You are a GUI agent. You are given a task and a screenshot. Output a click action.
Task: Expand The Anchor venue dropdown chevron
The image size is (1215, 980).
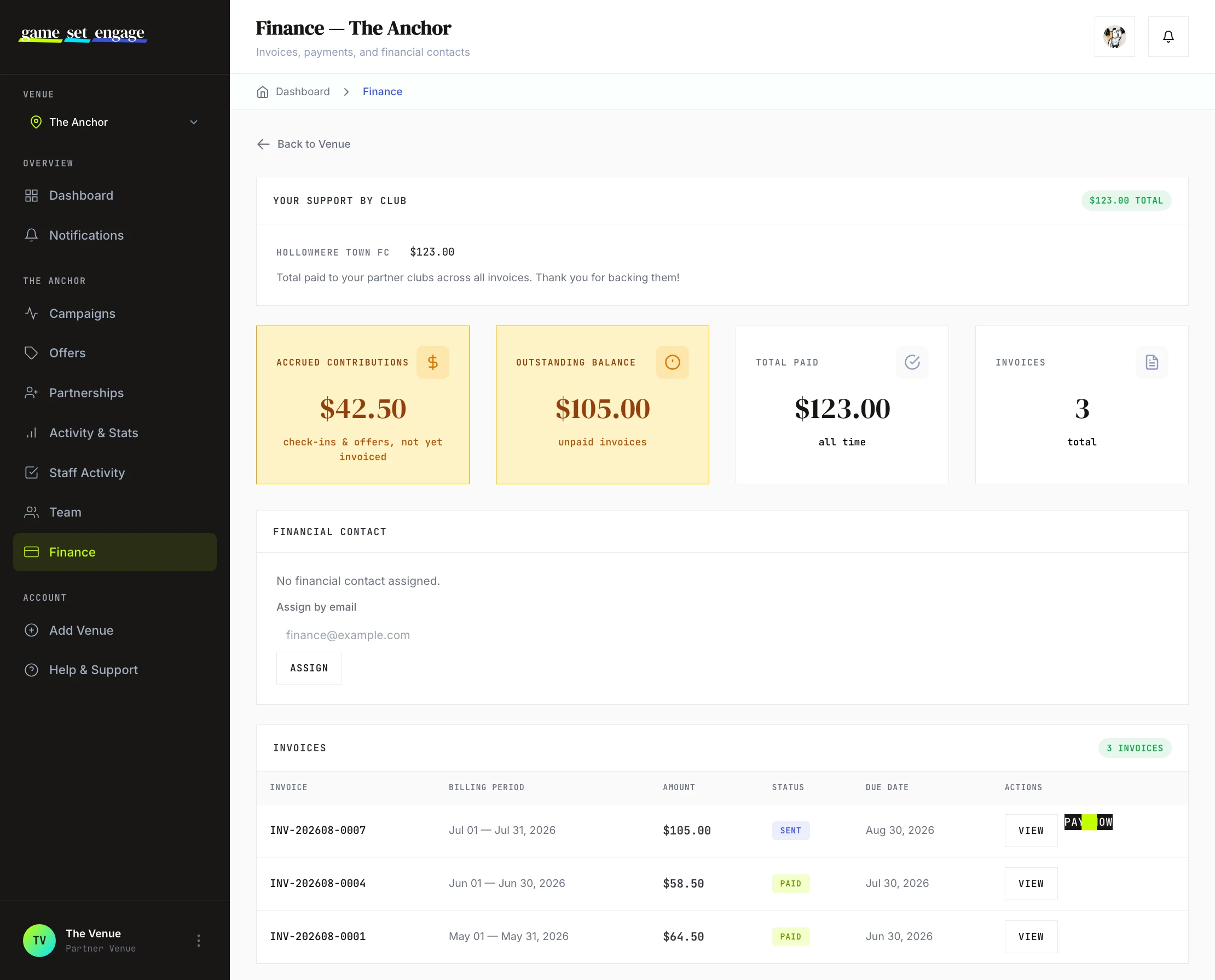pos(194,122)
